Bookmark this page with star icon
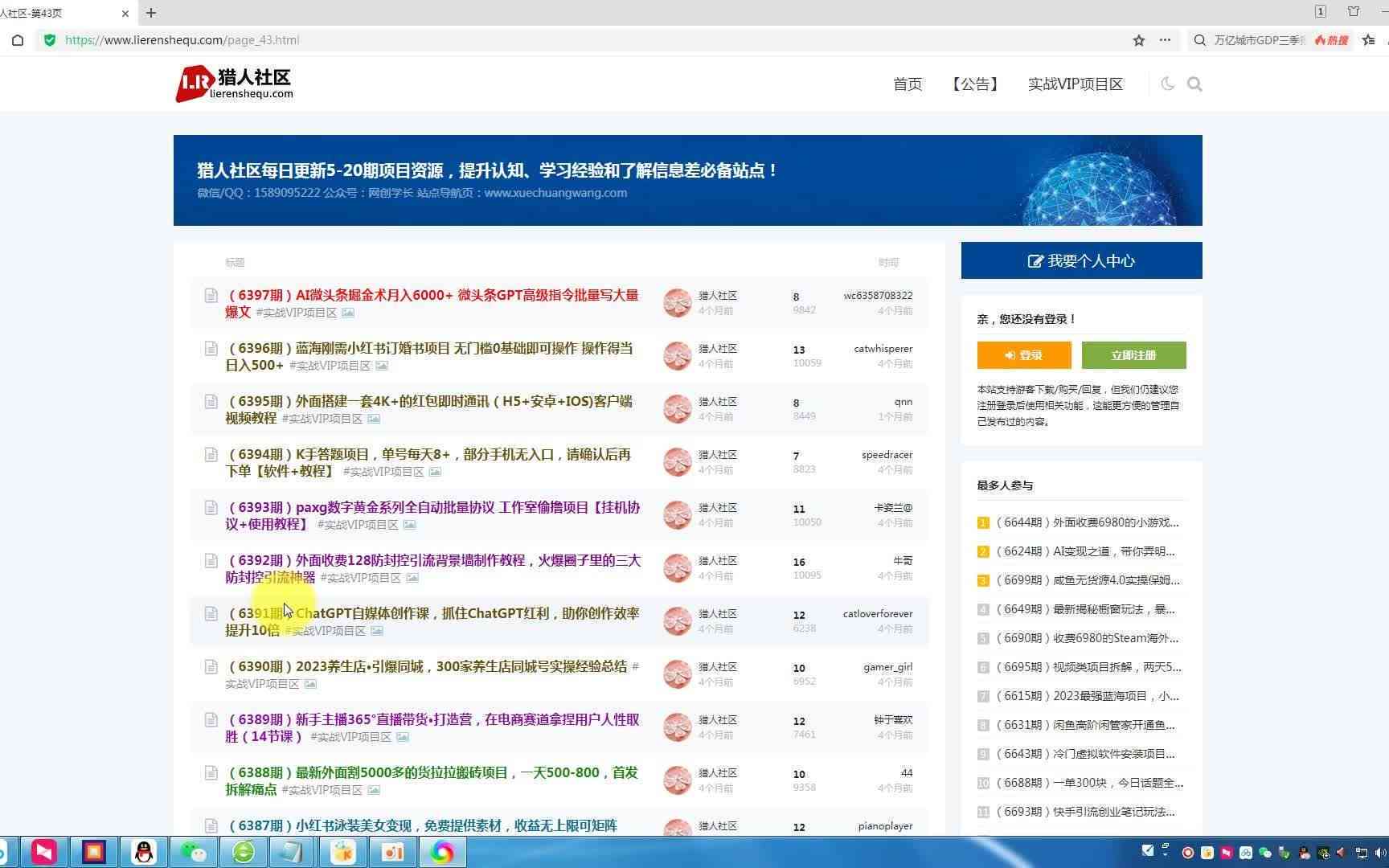 click(1139, 40)
